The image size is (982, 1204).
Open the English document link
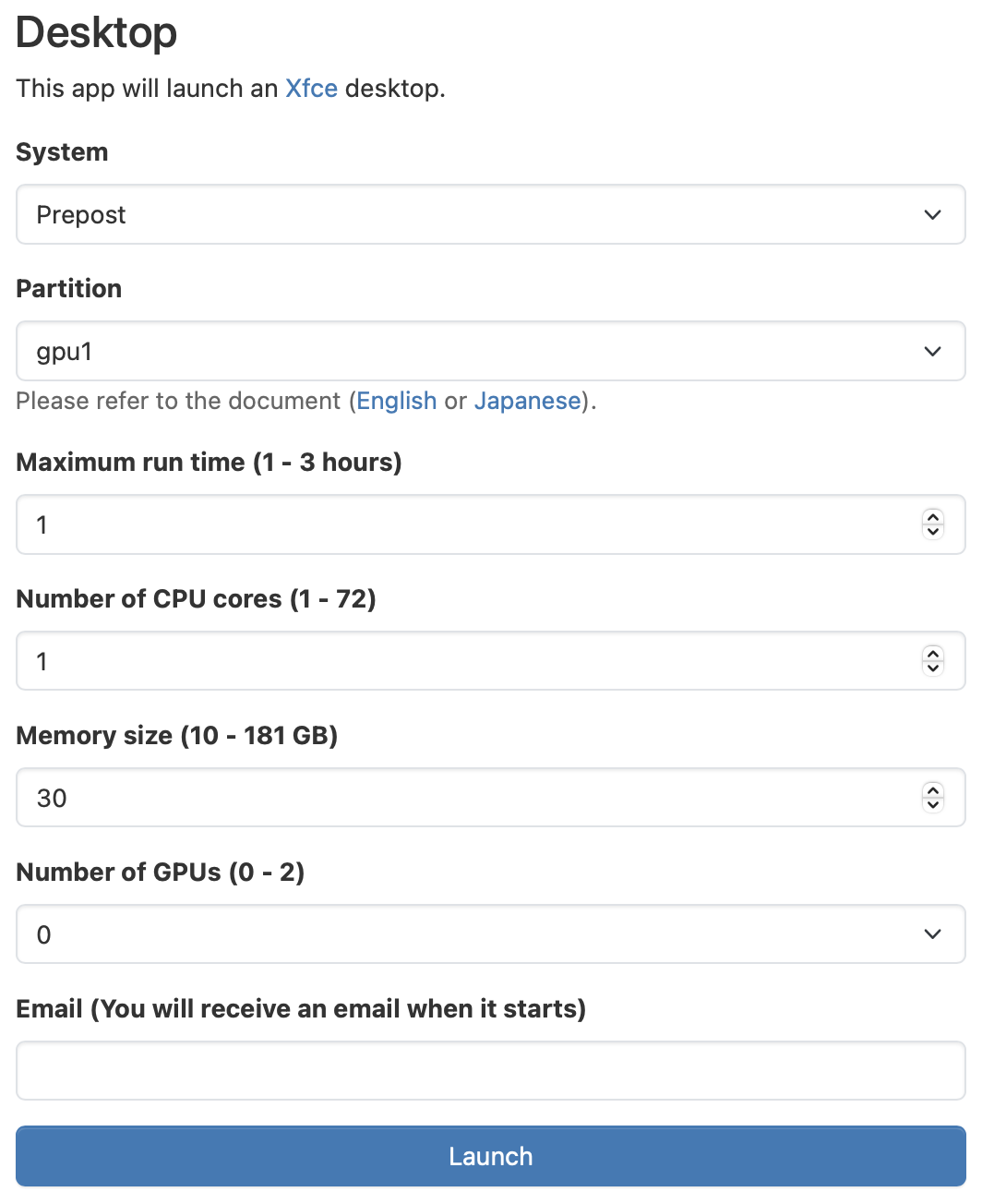pos(397,401)
